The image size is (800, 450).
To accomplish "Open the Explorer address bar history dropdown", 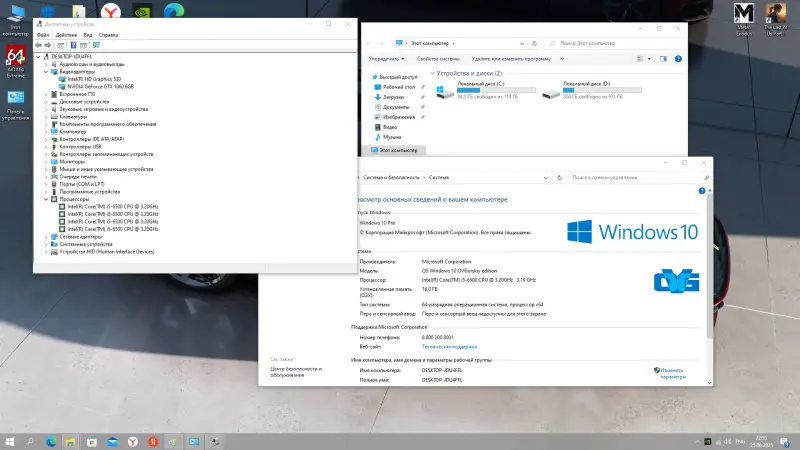I will [x=521, y=43].
